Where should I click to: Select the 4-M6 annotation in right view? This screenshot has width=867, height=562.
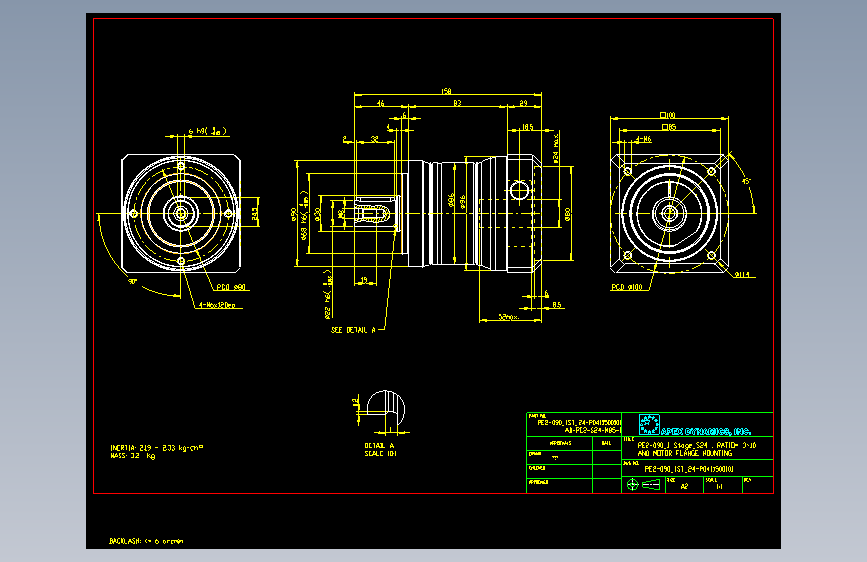pyautogui.click(x=644, y=139)
